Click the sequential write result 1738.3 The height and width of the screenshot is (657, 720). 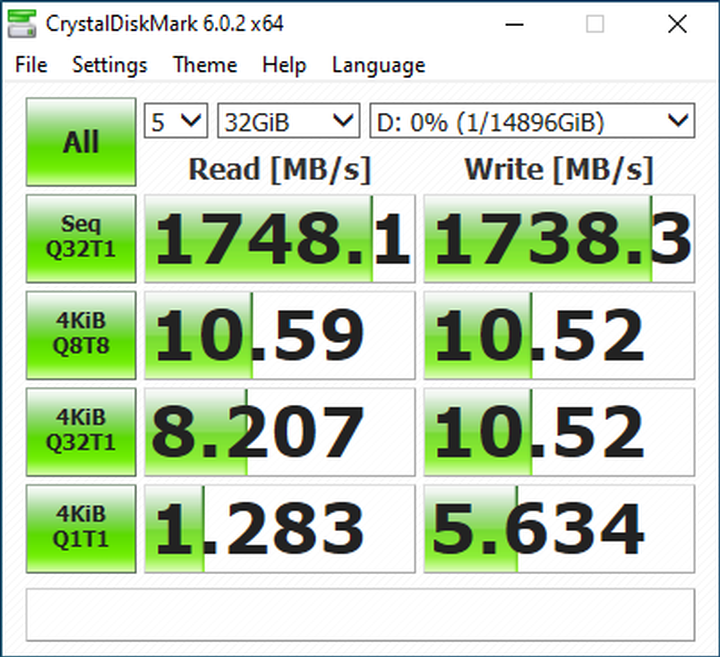[559, 240]
